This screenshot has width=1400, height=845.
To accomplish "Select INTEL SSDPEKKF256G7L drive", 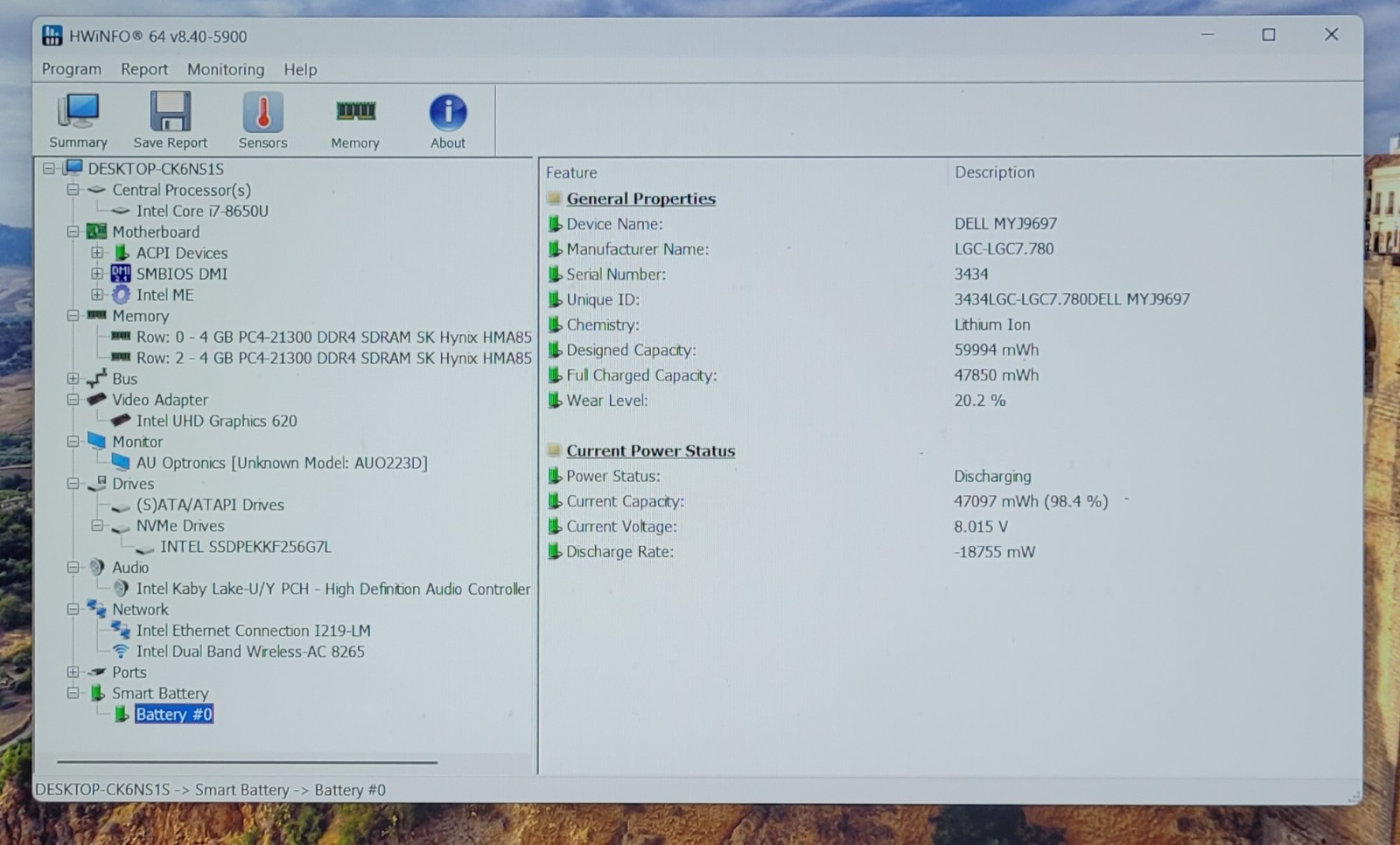I will pyautogui.click(x=246, y=547).
